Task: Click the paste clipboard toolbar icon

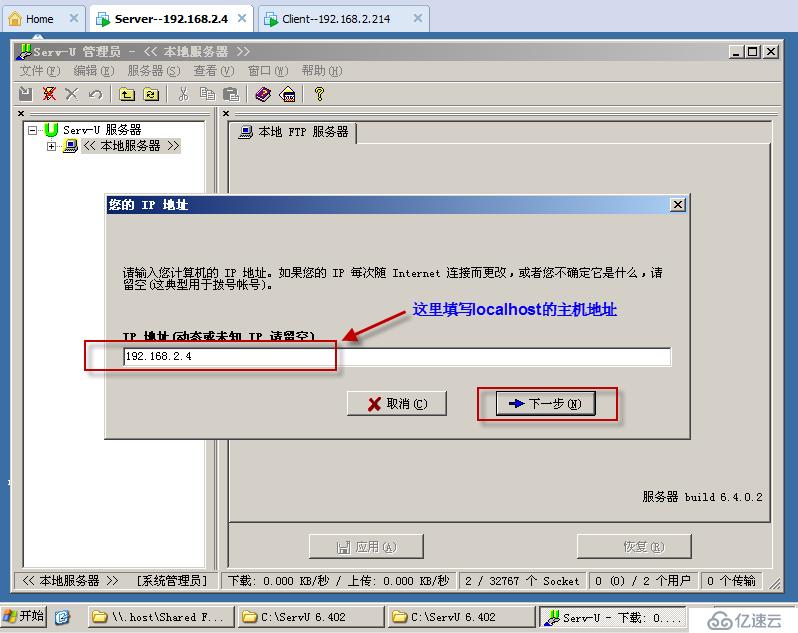Action: 231,94
